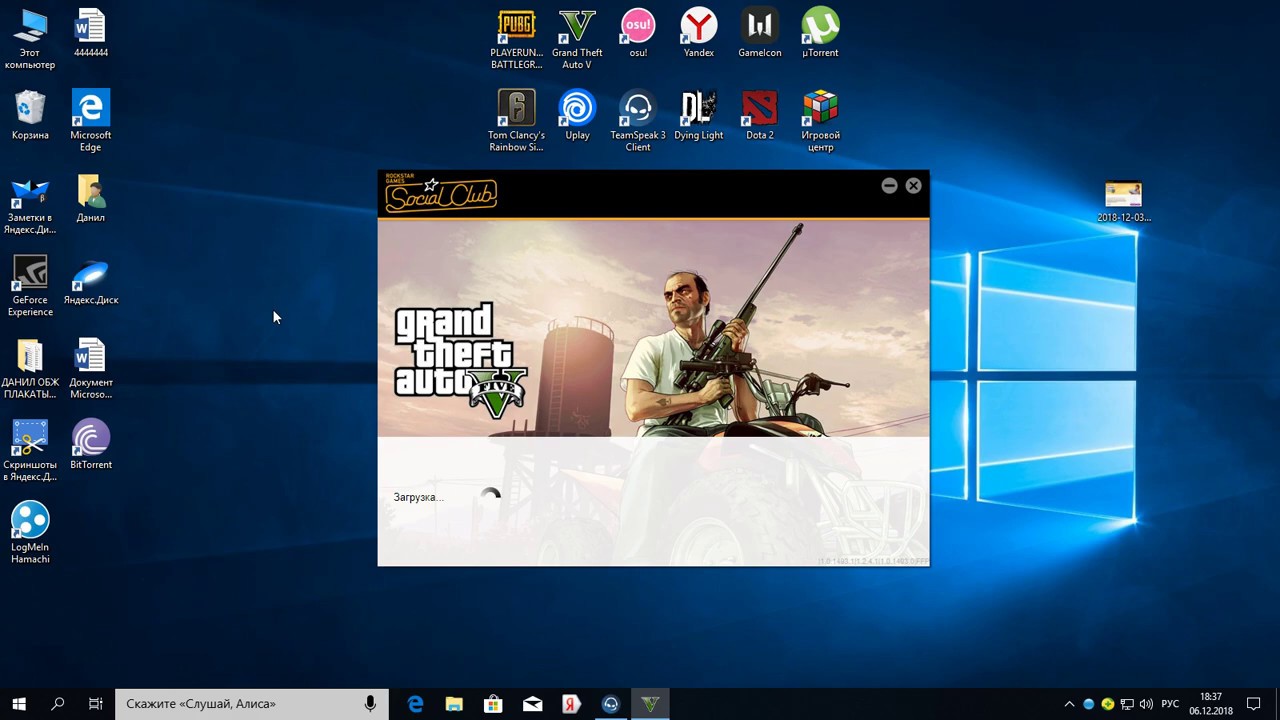The height and width of the screenshot is (720, 1280).
Task: Open LogMeIn Hamachi shortcut
Action: click(30, 534)
